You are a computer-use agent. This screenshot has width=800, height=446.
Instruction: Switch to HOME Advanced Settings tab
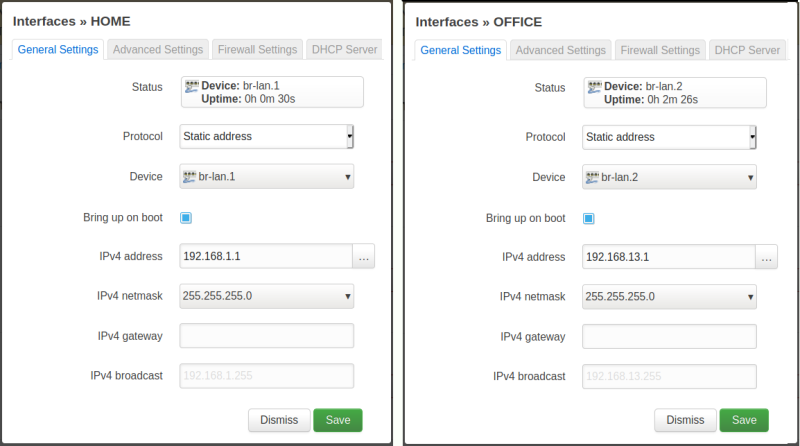pos(158,49)
